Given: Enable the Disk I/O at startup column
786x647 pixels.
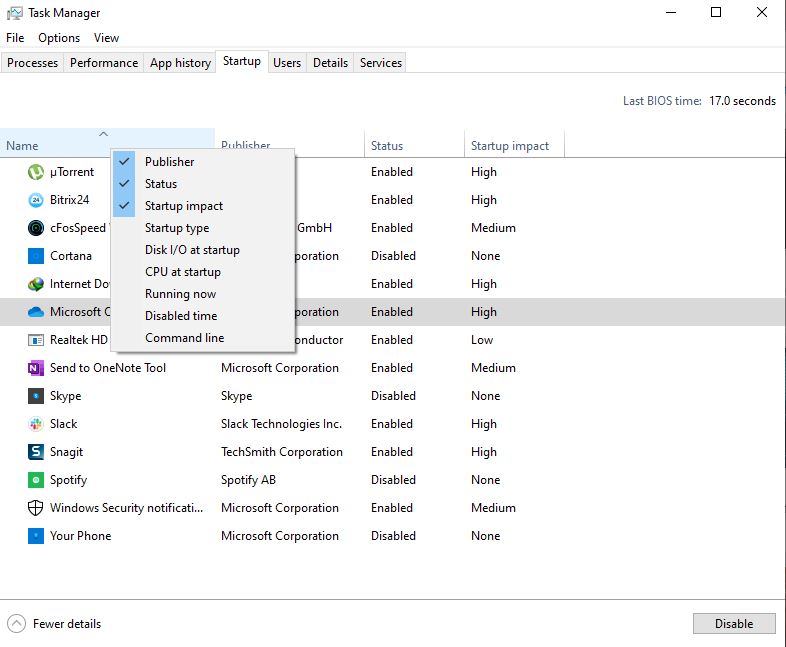Looking at the screenshot, I should click(x=203, y=250).
